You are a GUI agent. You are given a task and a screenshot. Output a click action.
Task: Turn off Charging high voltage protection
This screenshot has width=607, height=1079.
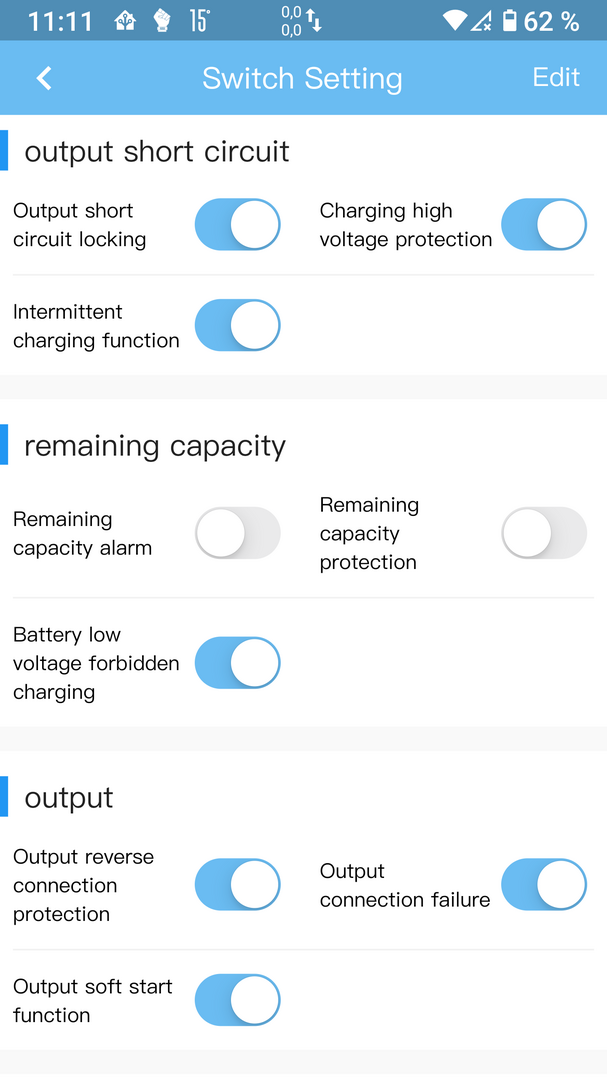(544, 224)
